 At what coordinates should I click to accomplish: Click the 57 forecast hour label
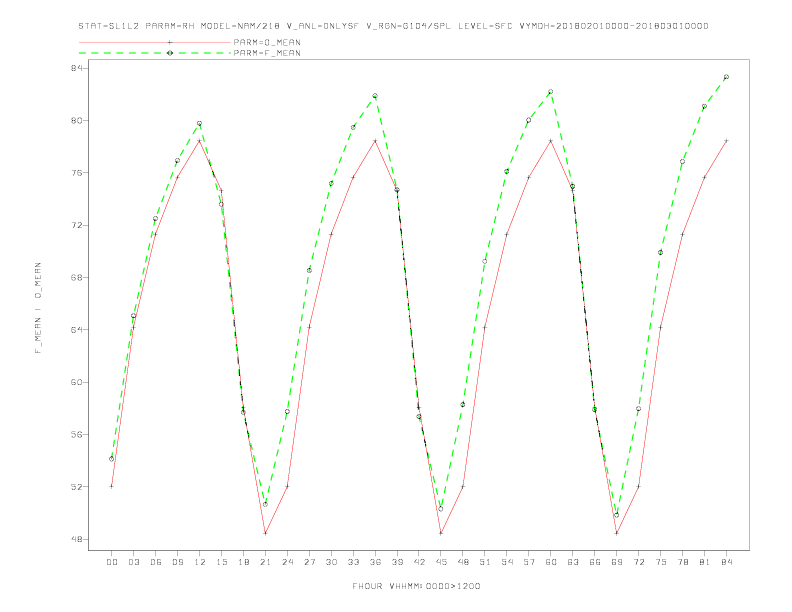[529, 562]
